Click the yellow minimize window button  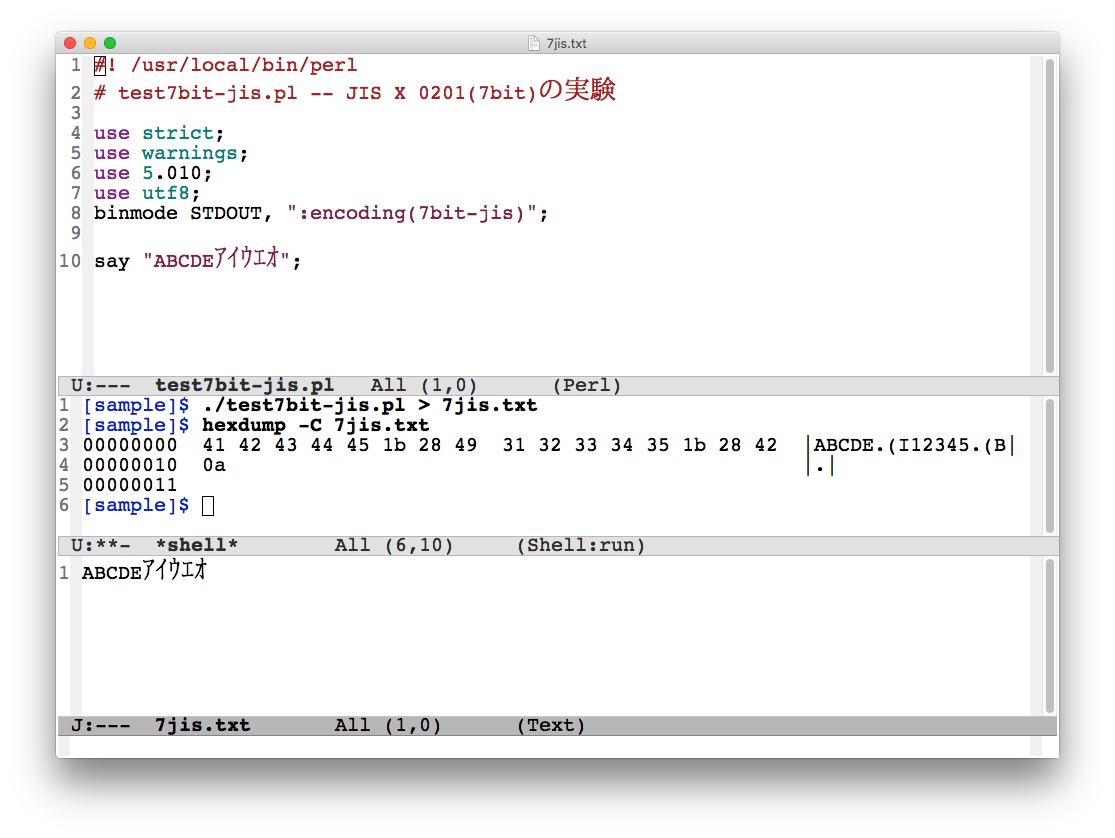[x=90, y=43]
